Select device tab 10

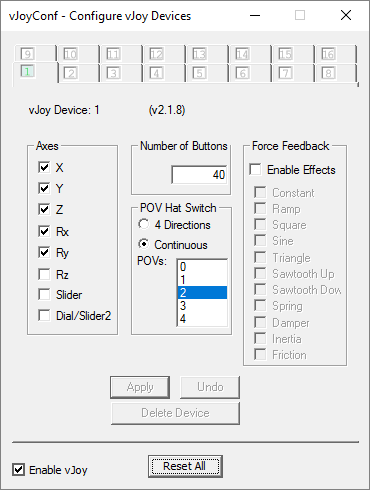tap(78, 54)
